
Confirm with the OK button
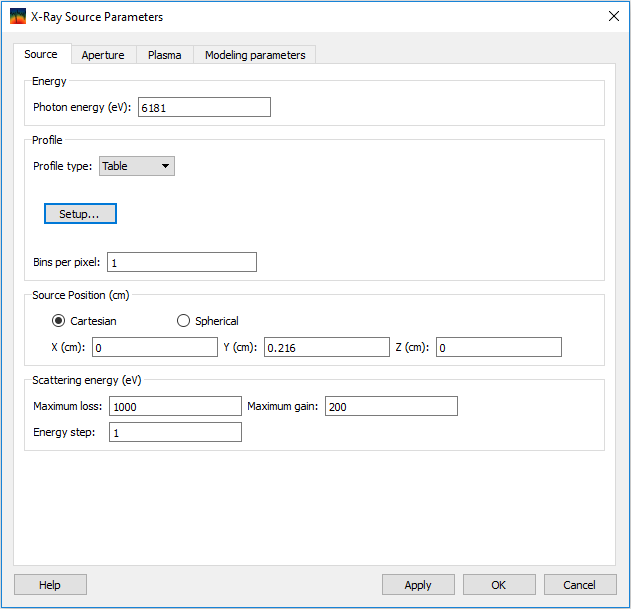point(499,585)
